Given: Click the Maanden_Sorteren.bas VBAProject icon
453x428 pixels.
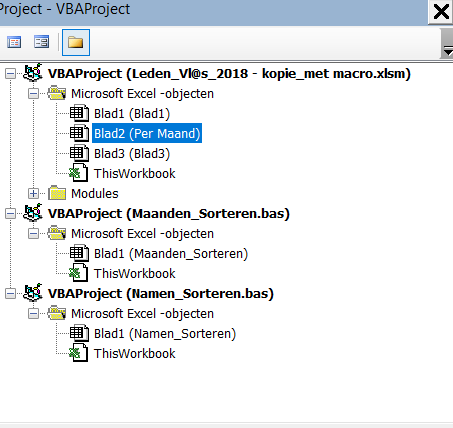Looking at the screenshot, I should tap(33, 213).
